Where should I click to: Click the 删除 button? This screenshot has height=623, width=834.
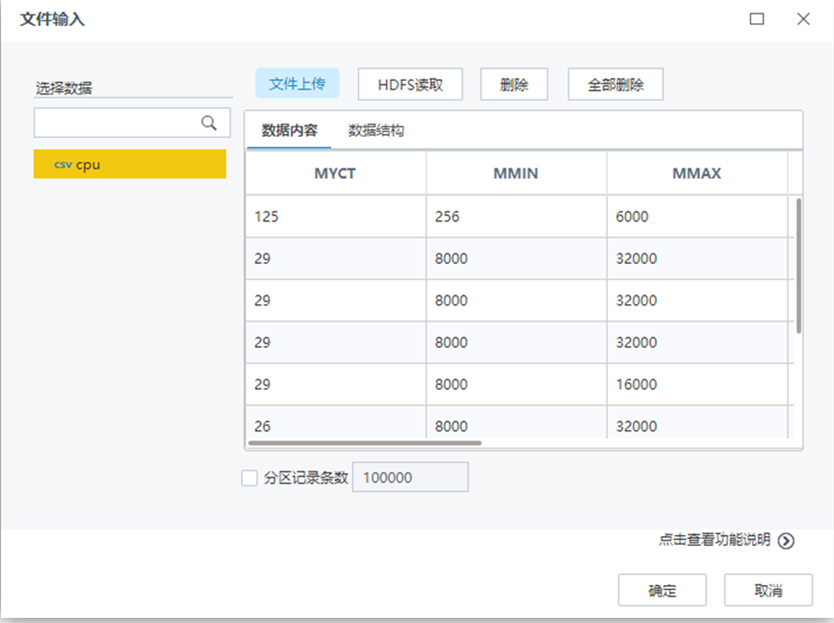pos(513,84)
